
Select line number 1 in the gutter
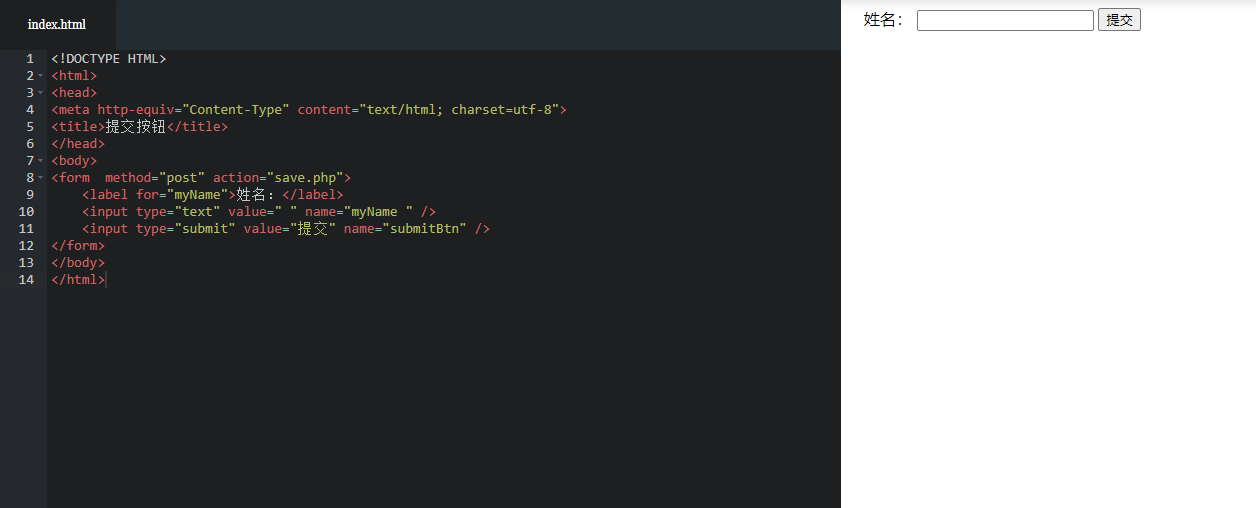[x=30, y=59]
